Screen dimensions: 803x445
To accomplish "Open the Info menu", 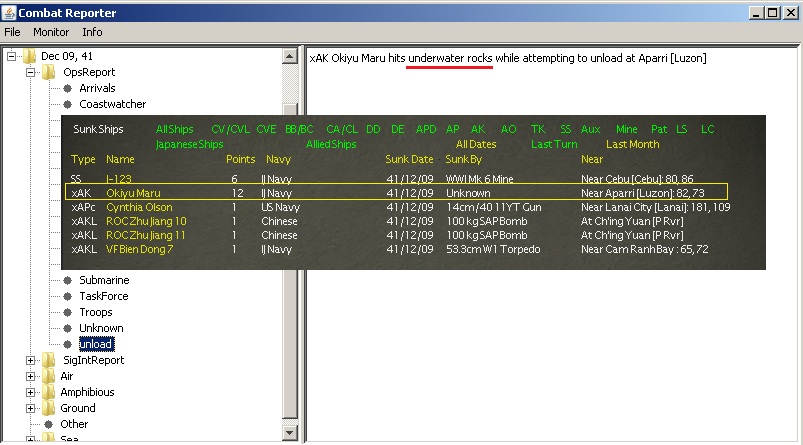I will point(92,32).
